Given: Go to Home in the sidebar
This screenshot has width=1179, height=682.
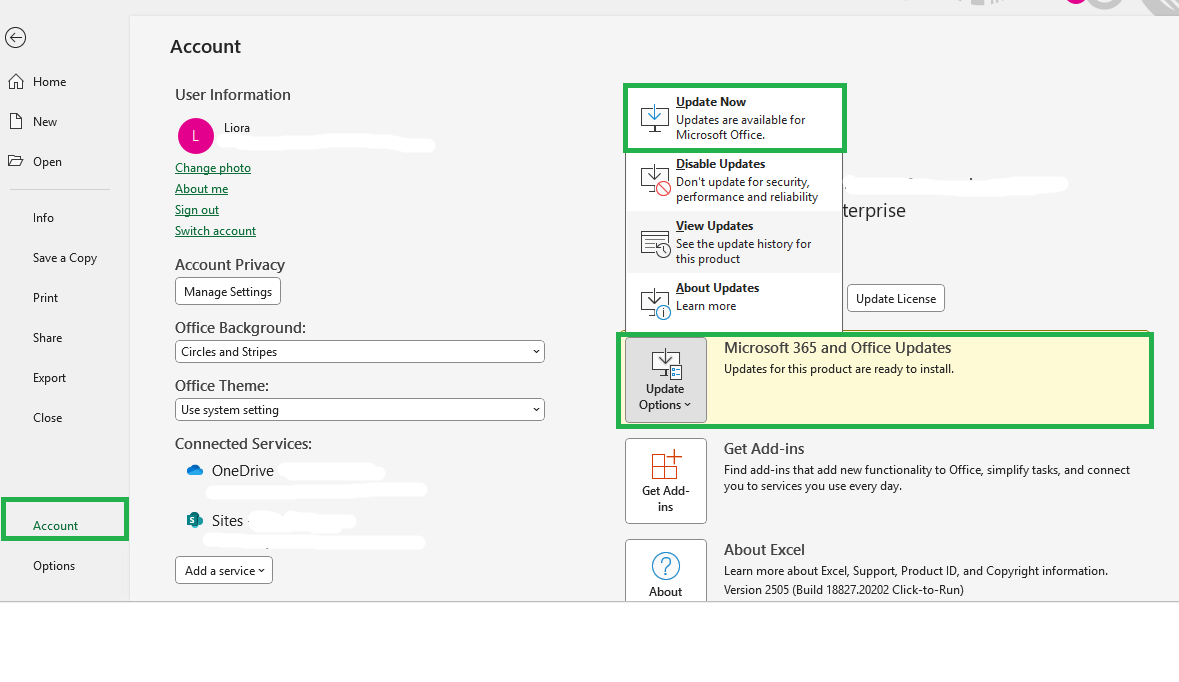Looking at the screenshot, I should click(50, 82).
